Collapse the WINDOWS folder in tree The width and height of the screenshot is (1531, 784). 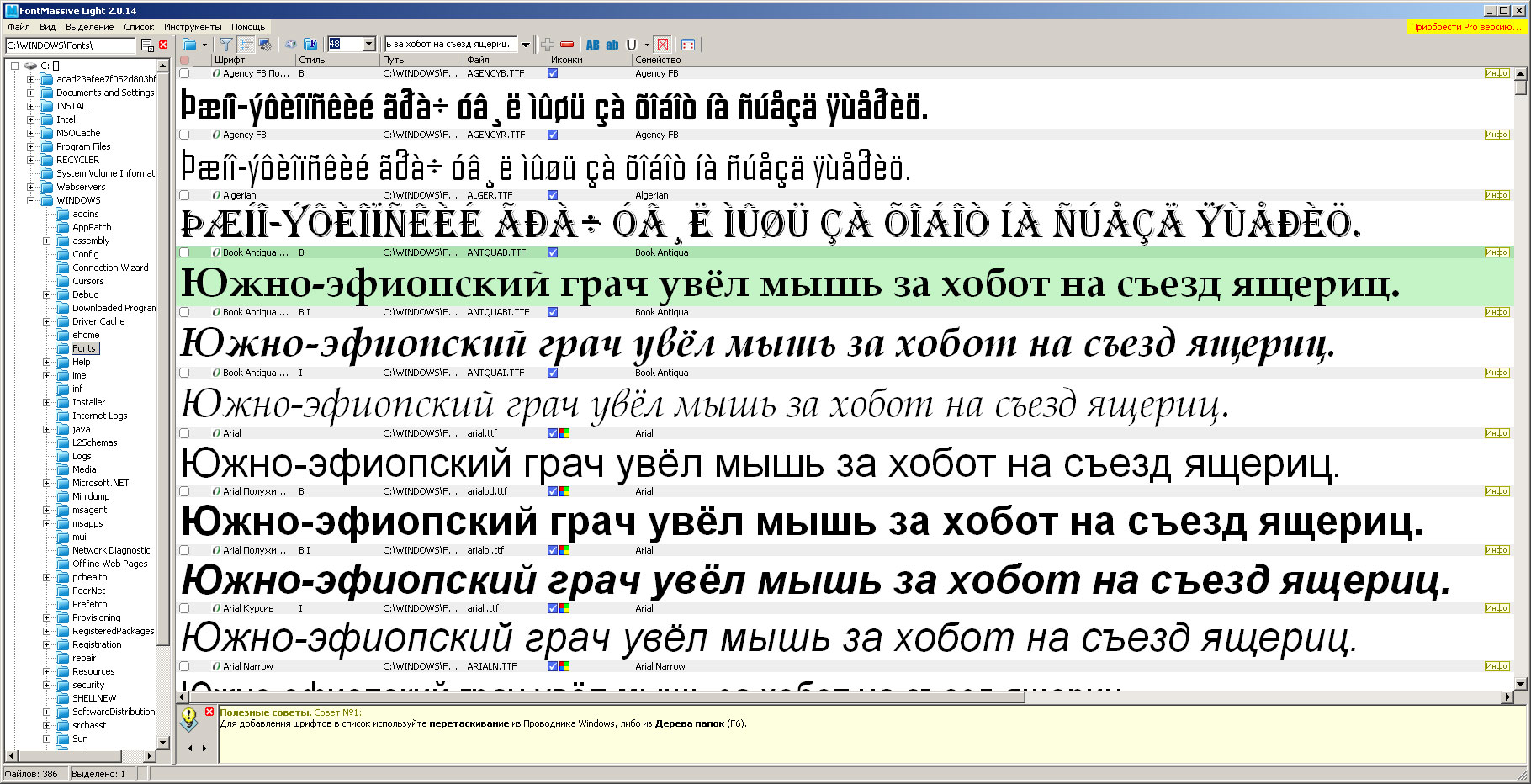point(31,200)
